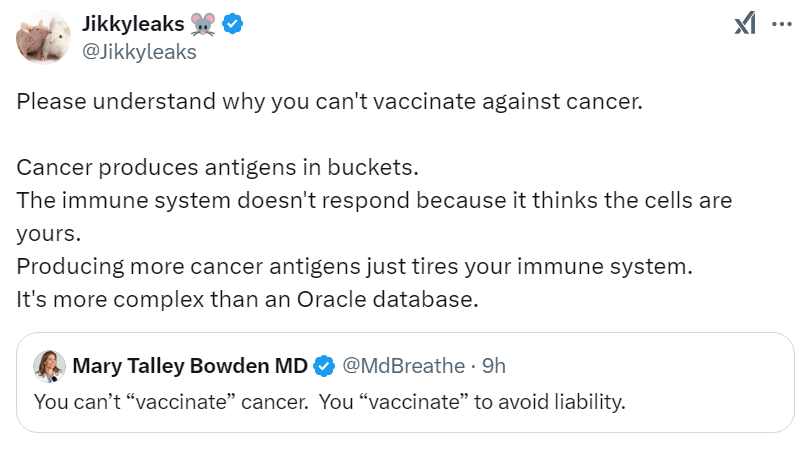Viewport: 803px width, 450px height.
Task: Open the @MdBreathe handle
Action: point(403,366)
